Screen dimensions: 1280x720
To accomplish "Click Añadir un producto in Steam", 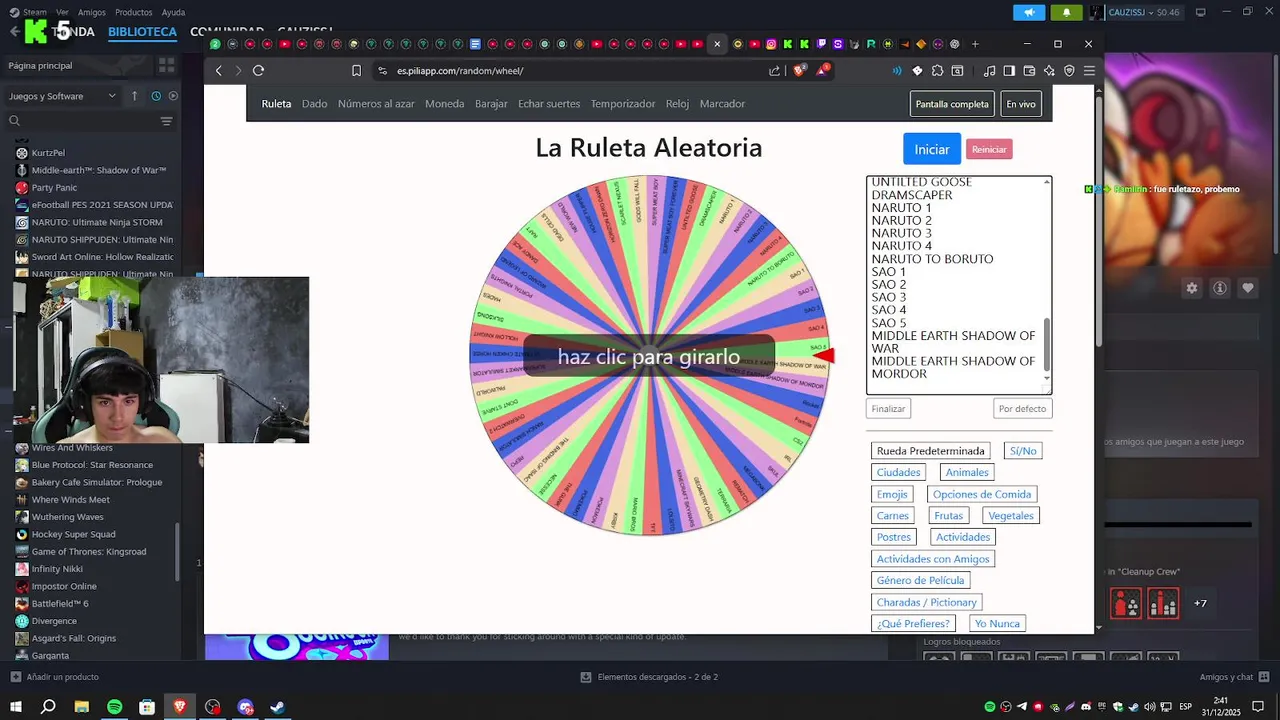I will coord(55,677).
